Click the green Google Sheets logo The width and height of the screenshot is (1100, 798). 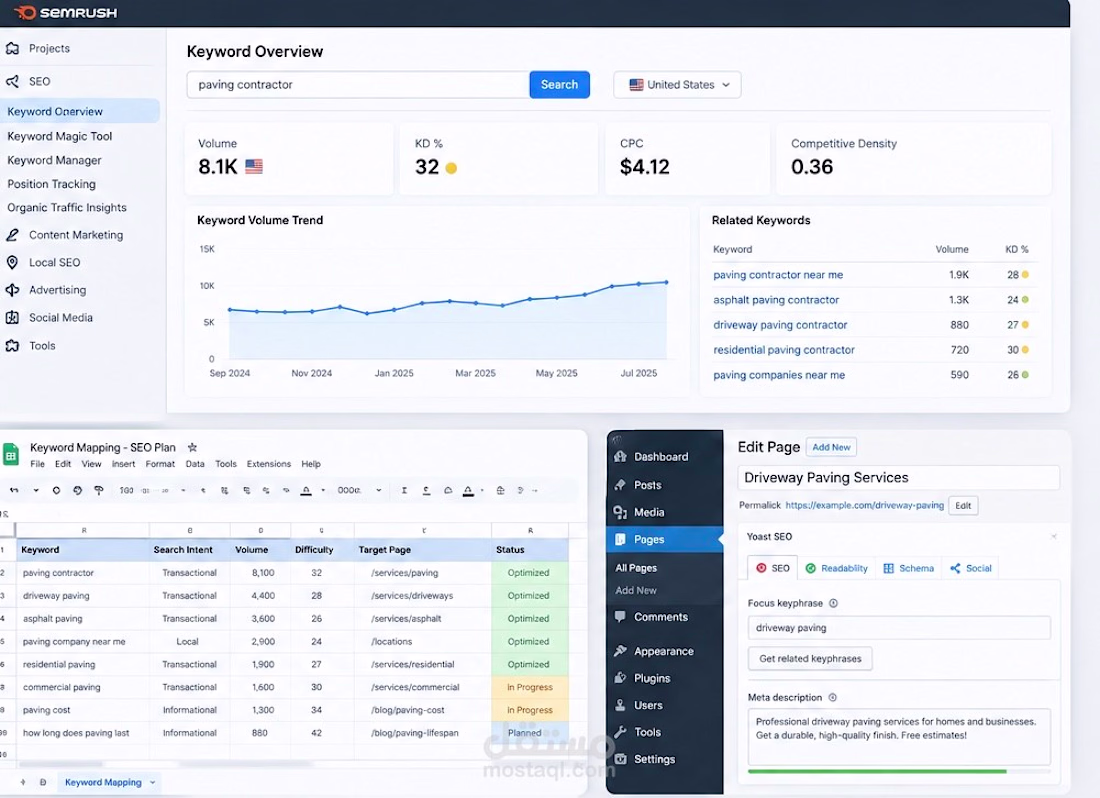click(x=11, y=454)
